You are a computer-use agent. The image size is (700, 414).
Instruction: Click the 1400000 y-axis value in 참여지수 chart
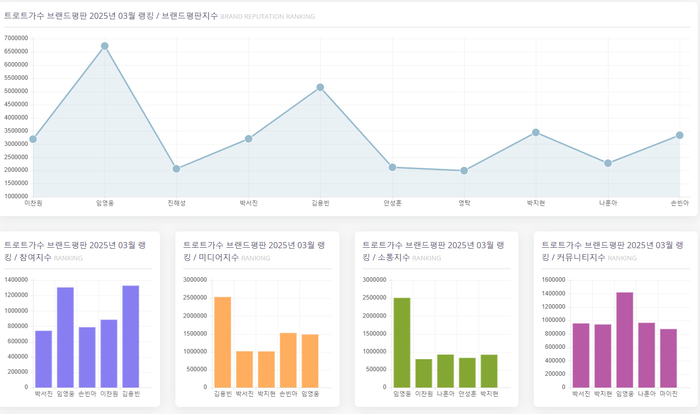tap(16, 280)
